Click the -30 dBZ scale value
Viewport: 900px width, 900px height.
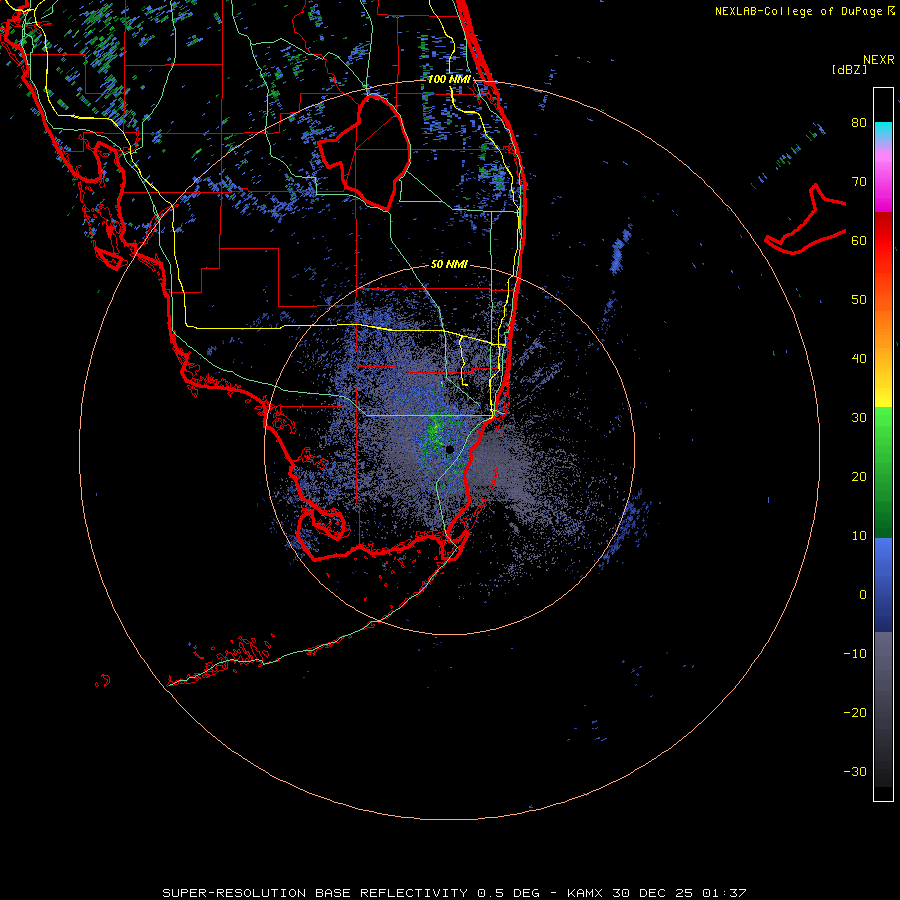(855, 772)
